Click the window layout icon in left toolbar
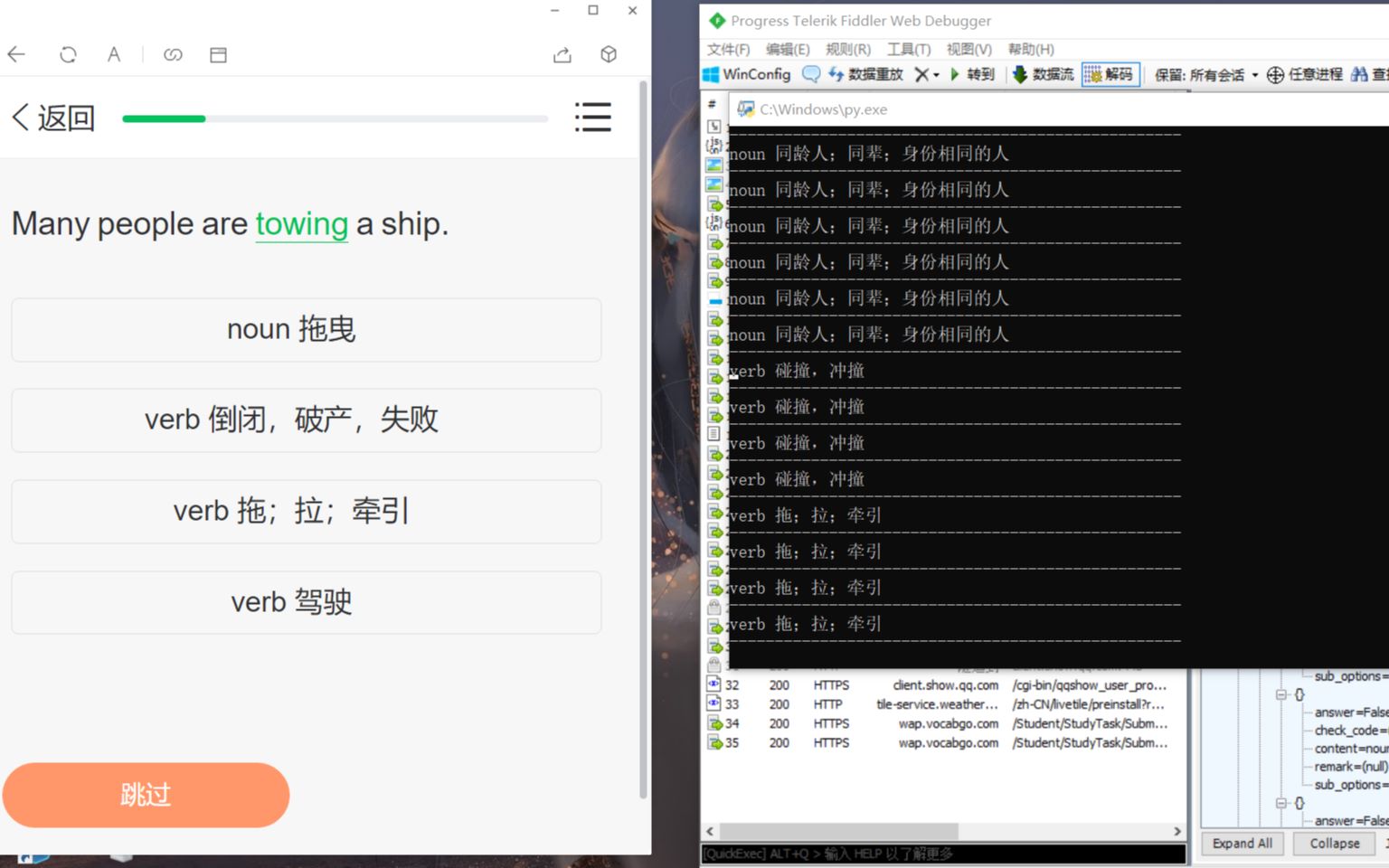 click(218, 54)
